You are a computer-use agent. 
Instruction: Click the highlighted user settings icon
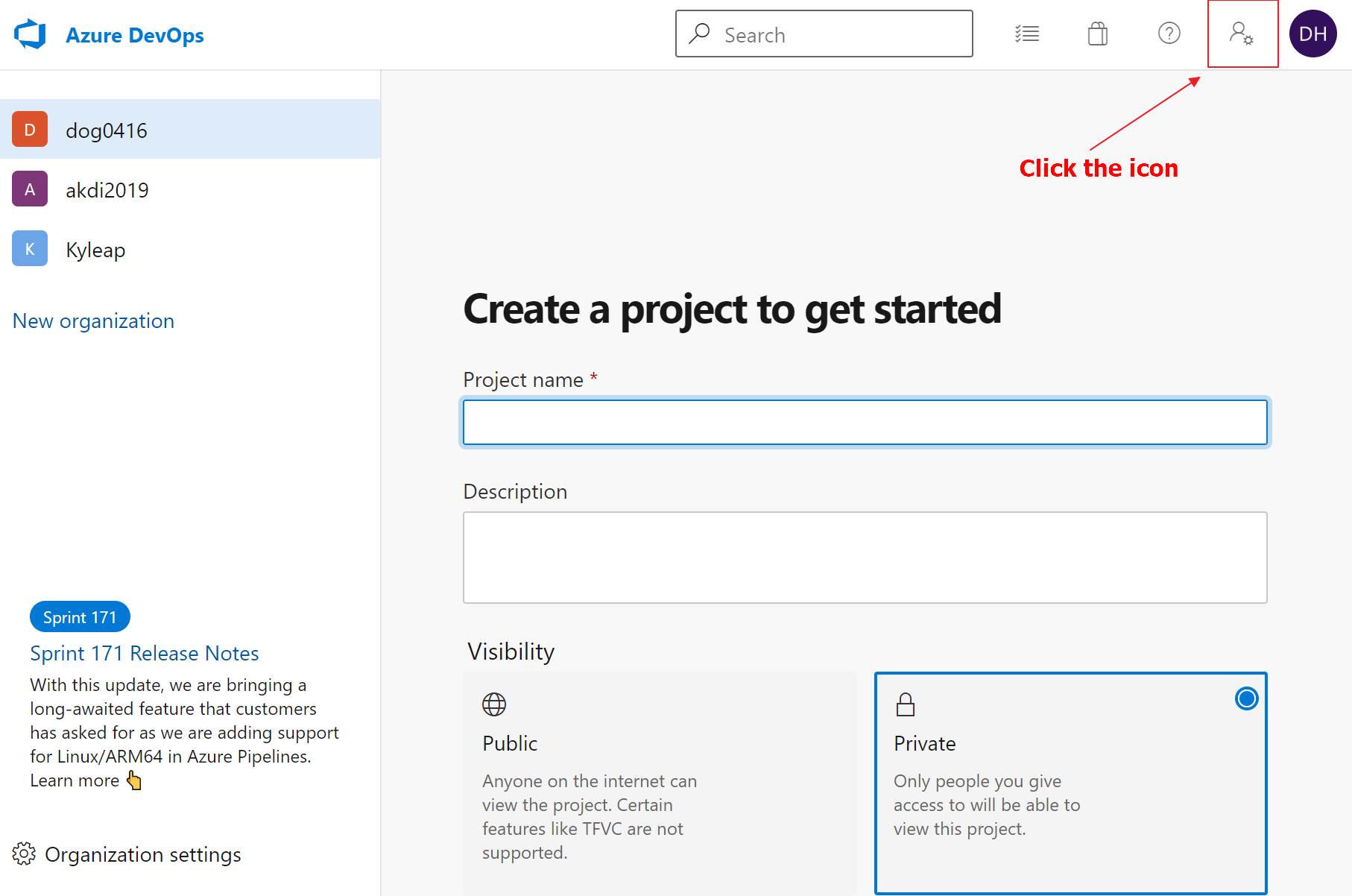[1242, 34]
